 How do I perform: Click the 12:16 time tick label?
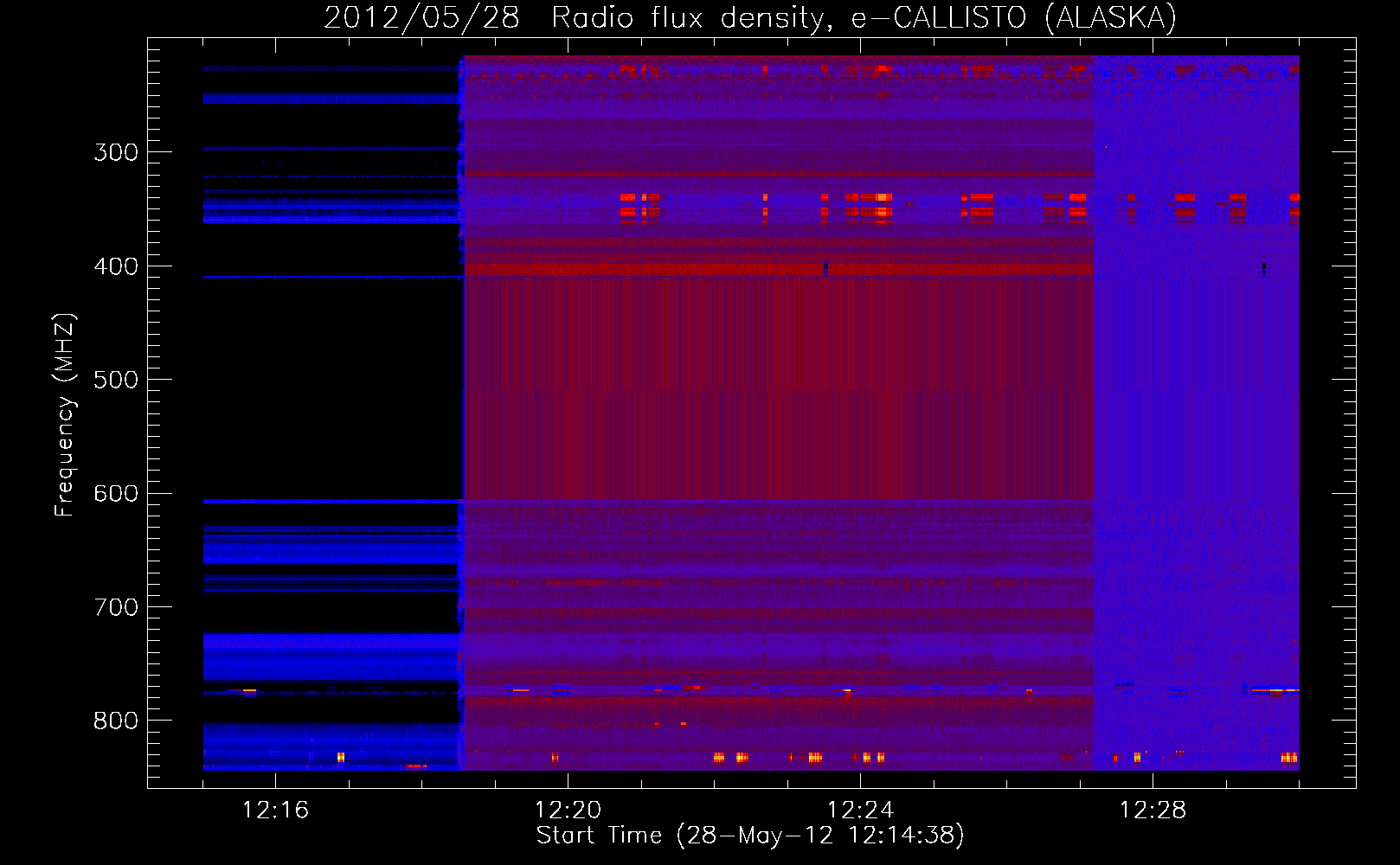click(275, 811)
